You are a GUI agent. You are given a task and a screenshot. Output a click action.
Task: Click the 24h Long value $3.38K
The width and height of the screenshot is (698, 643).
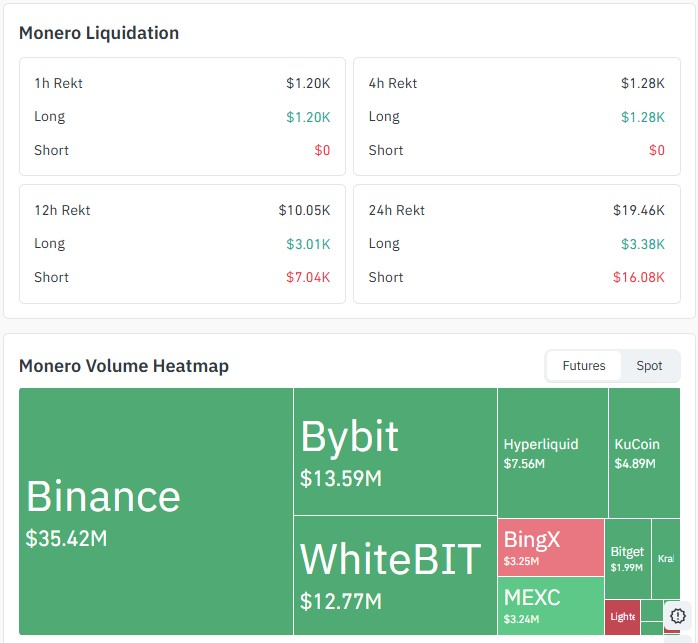click(x=643, y=244)
